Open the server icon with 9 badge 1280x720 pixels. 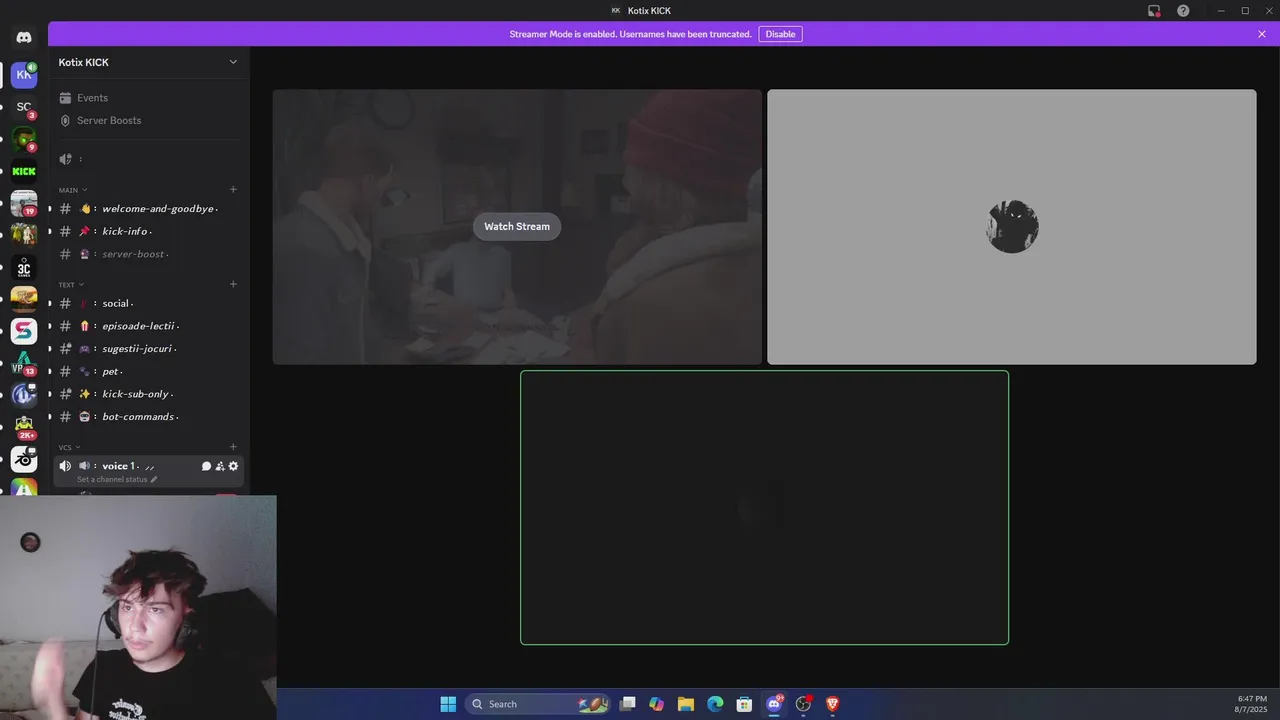(x=24, y=139)
